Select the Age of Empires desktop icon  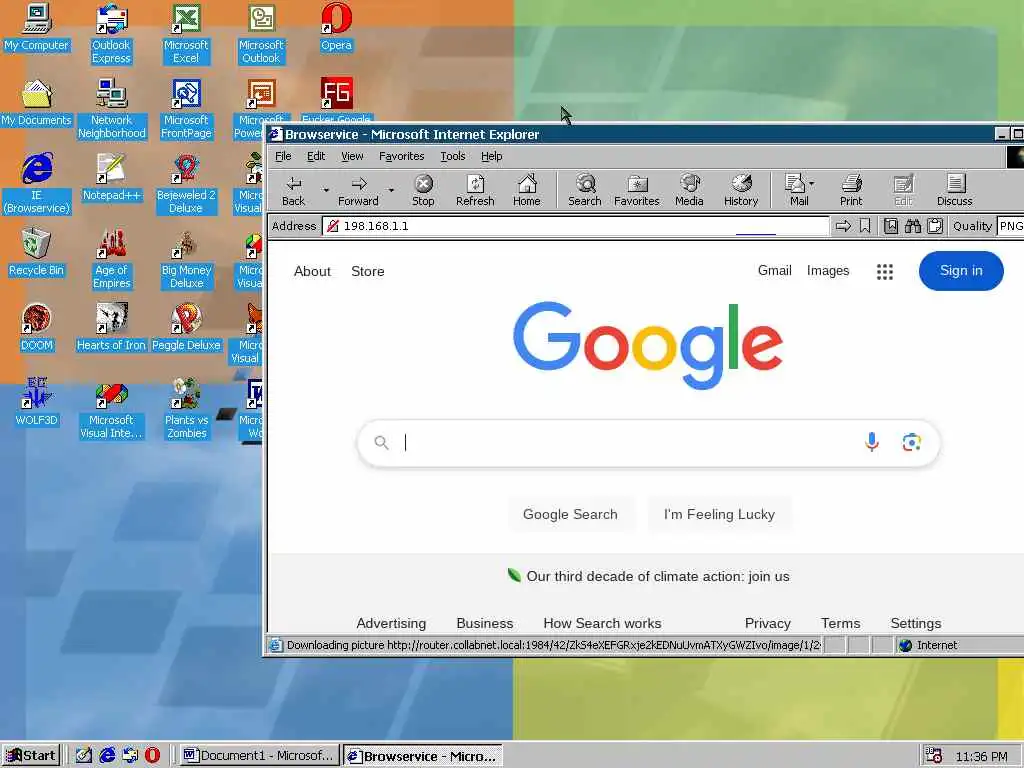112,259
